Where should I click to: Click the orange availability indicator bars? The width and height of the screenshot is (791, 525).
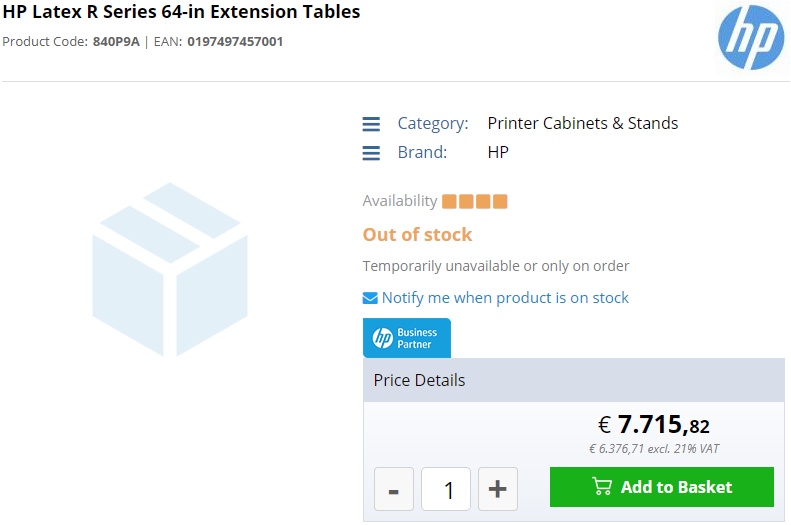[474, 201]
